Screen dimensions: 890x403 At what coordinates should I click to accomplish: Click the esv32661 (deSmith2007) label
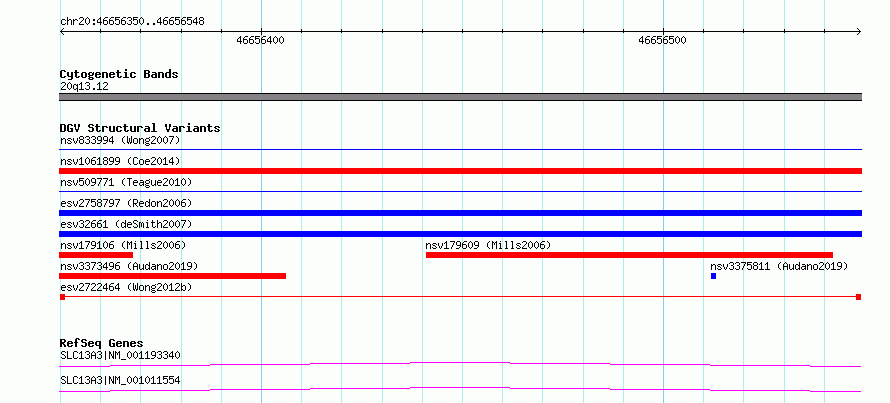pyautogui.click(x=126, y=224)
